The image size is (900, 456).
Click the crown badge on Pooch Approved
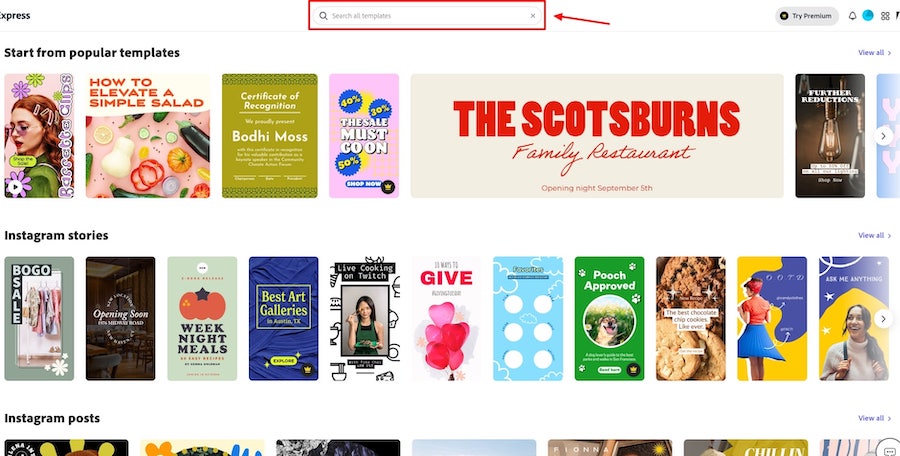tap(634, 369)
